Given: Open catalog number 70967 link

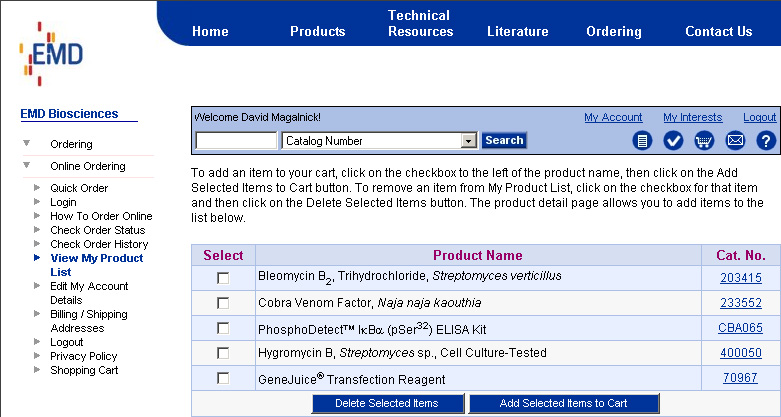Looking at the screenshot, I should coord(740,378).
